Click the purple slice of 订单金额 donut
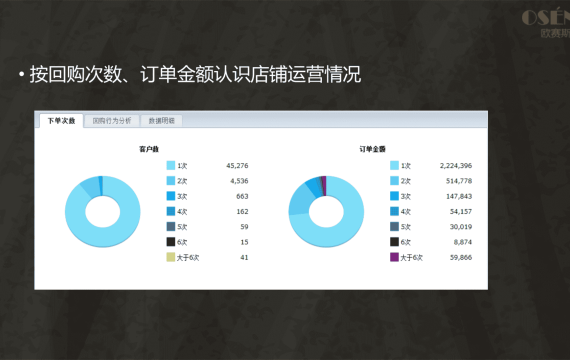The width and height of the screenshot is (570, 360). pos(324,185)
